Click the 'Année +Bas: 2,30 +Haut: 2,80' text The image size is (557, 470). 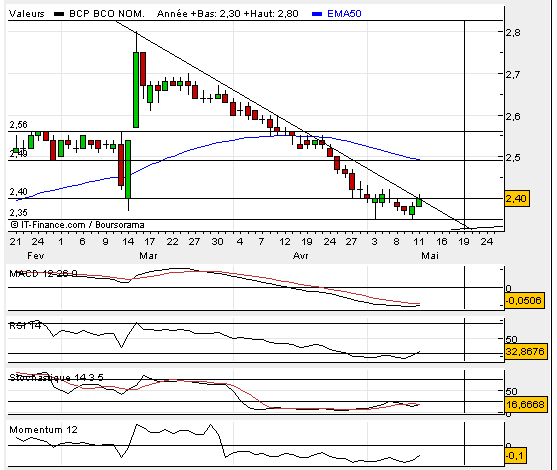tap(227, 14)
